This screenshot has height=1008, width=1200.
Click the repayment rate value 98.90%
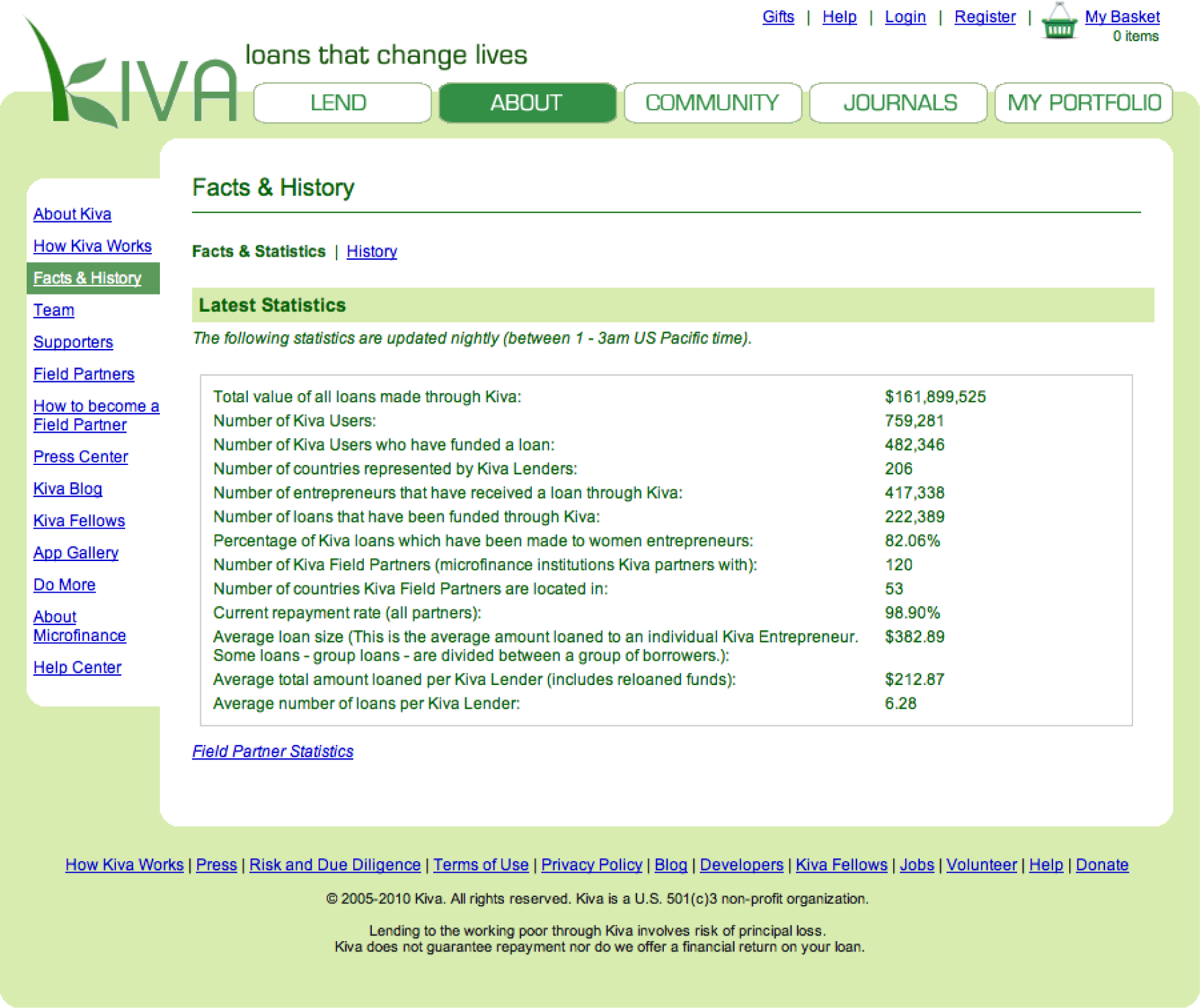[912, 613]
